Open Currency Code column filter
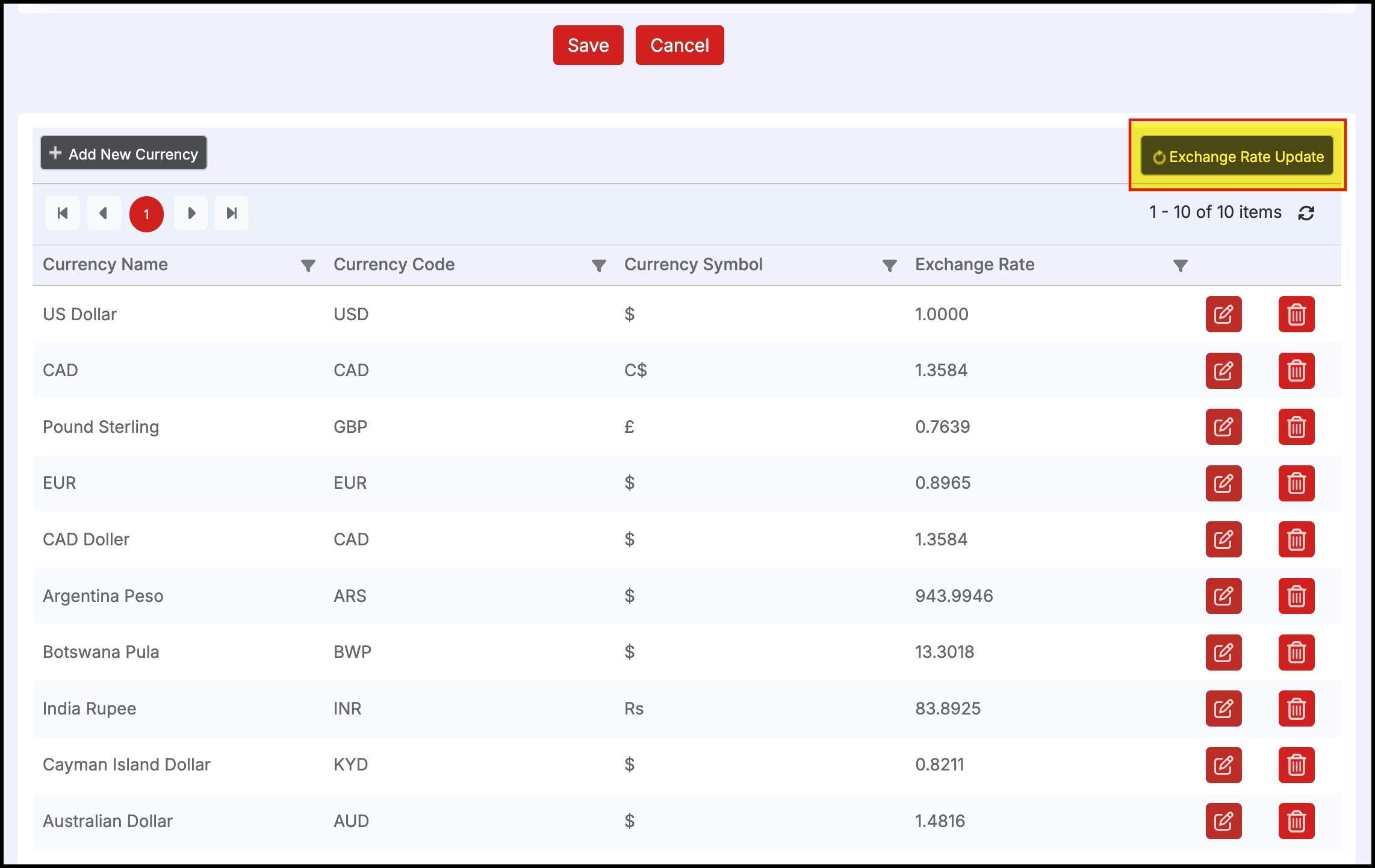Screen dimensions: 1375x868 click(x=598, y=265)
